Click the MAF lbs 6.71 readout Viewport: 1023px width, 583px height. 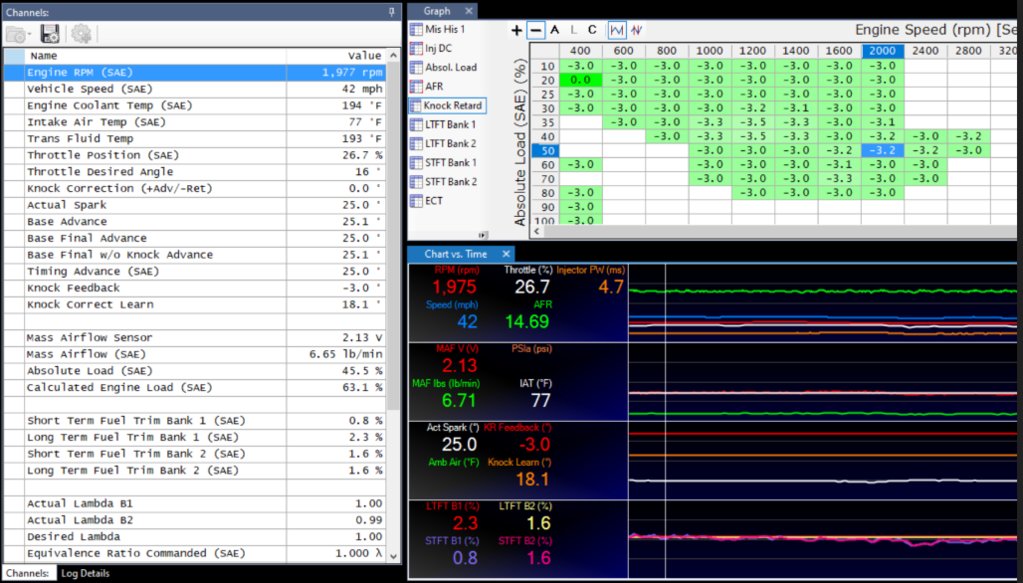(x=459, y=400)
